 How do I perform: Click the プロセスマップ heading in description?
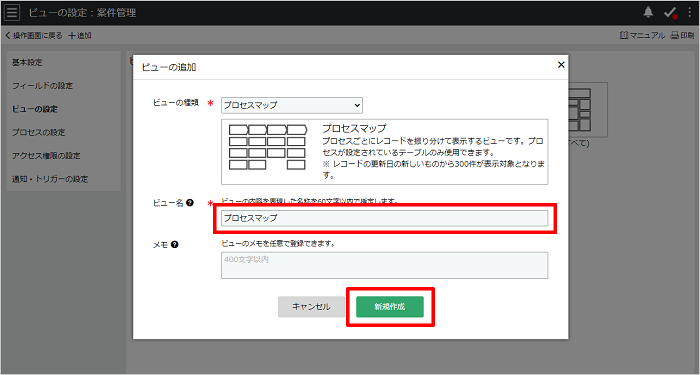[x=354, y=128]
